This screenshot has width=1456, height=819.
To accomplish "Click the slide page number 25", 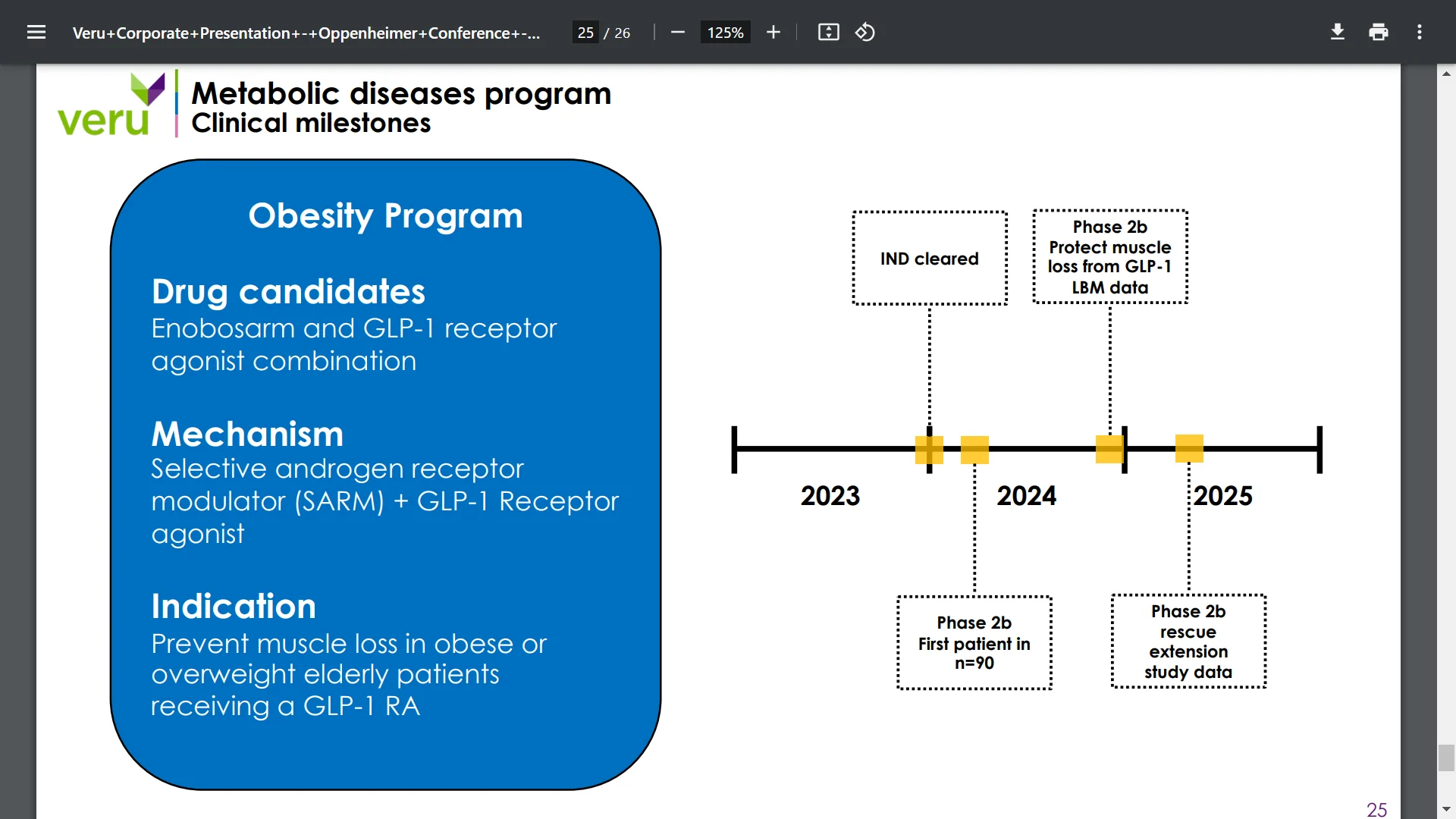I will click(x=1376, y=809).
